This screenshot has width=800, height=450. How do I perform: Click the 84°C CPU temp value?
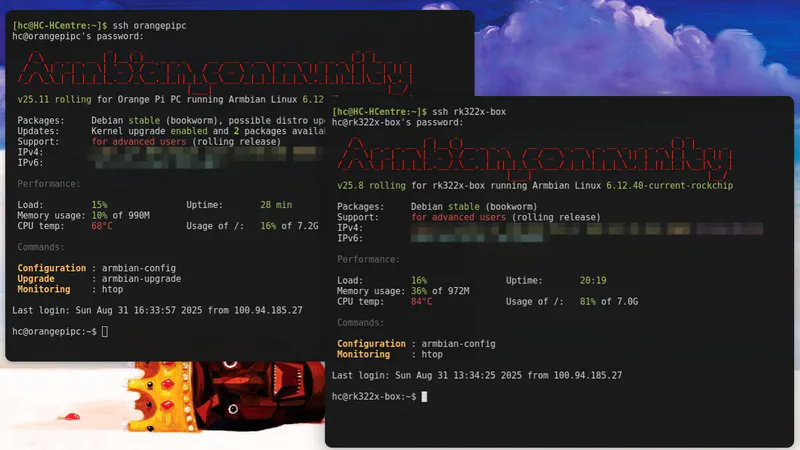pyautogui.click(x=421, y=301)
